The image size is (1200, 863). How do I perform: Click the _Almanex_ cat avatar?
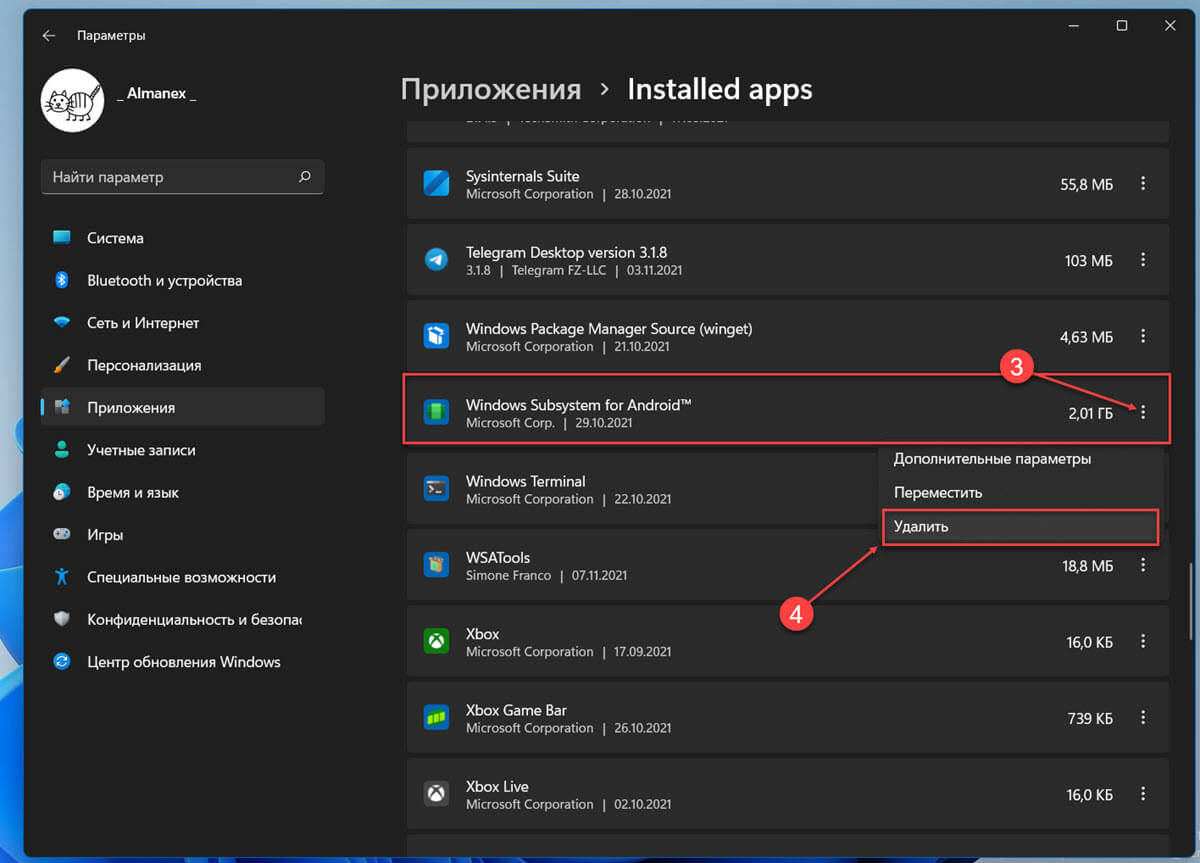click(71, 100)
